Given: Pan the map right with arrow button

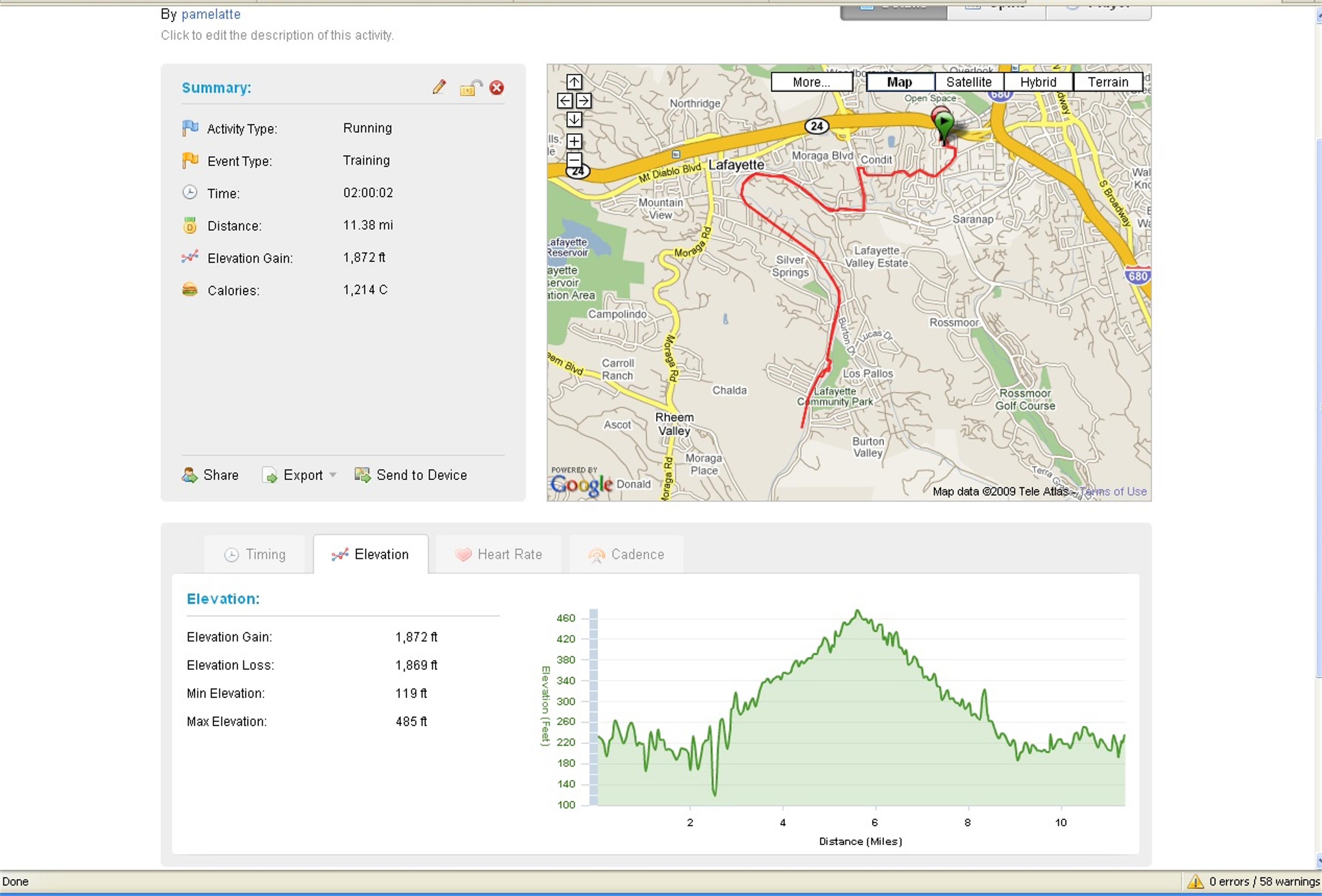Looking at the screenshot, I should 583,100.
